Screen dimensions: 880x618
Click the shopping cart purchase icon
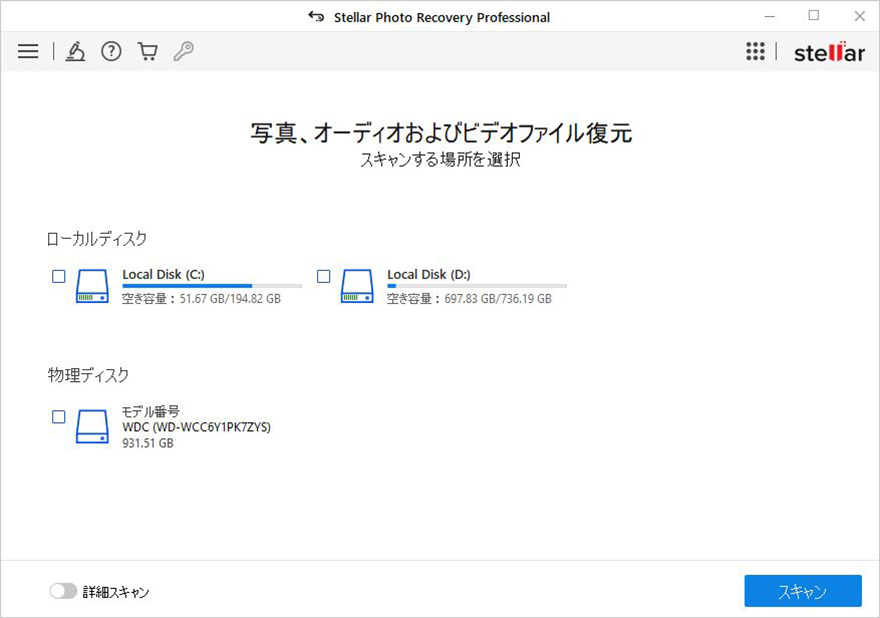146,51
